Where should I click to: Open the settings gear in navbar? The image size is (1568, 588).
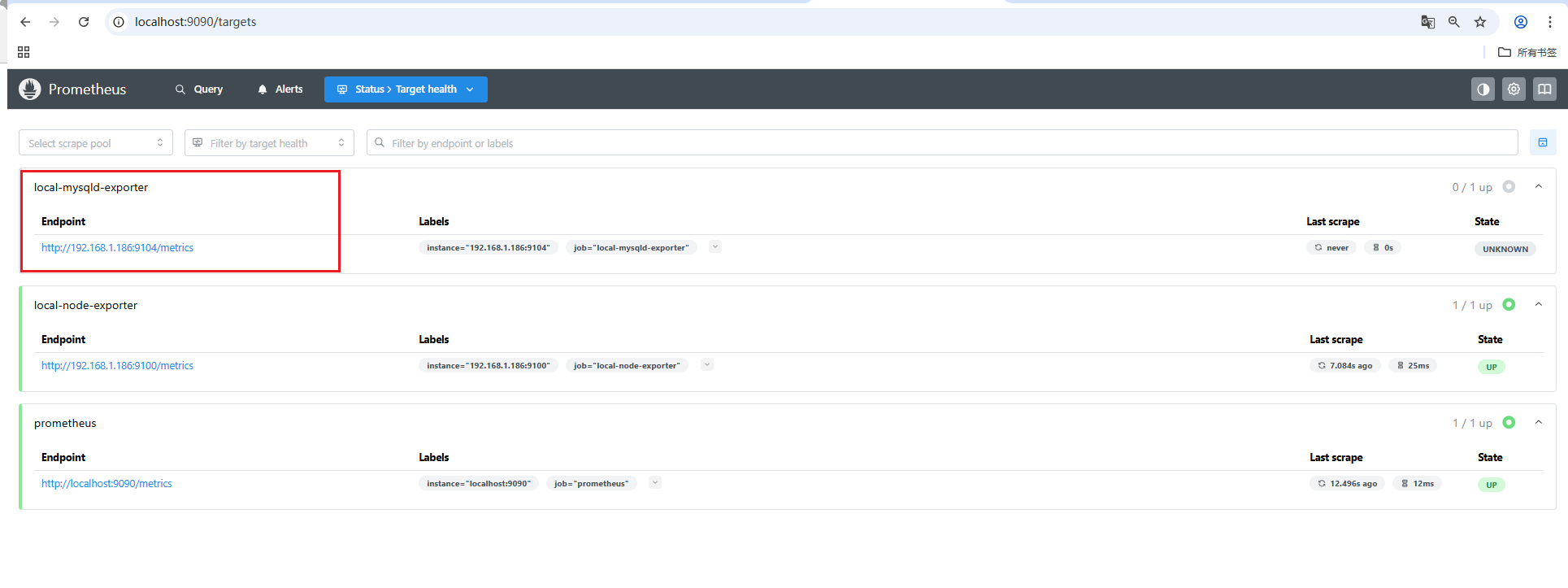1514,89
